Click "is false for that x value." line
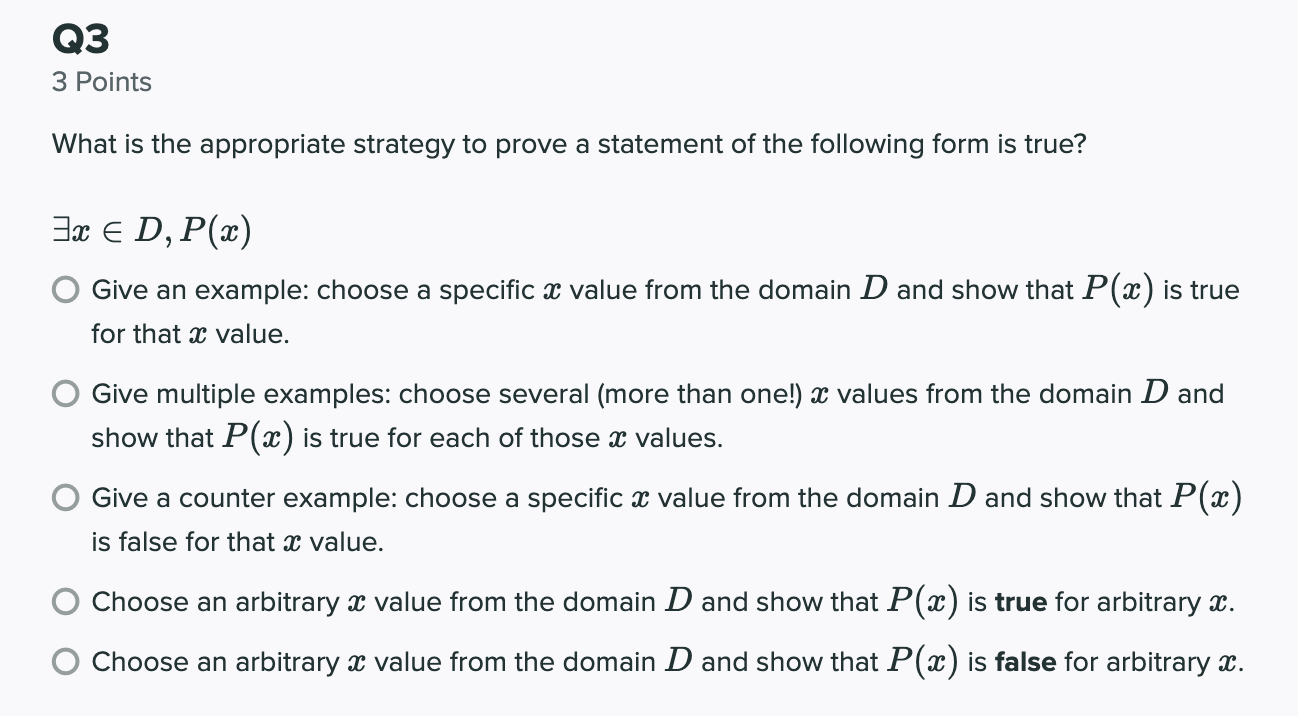Viewport: 1298px width, 716px height. click(x=237, y=542)
